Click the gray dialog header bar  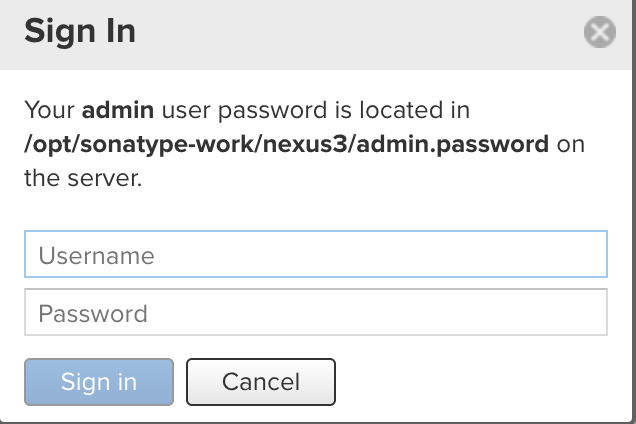pyautogui.click(x=350, y=33)
